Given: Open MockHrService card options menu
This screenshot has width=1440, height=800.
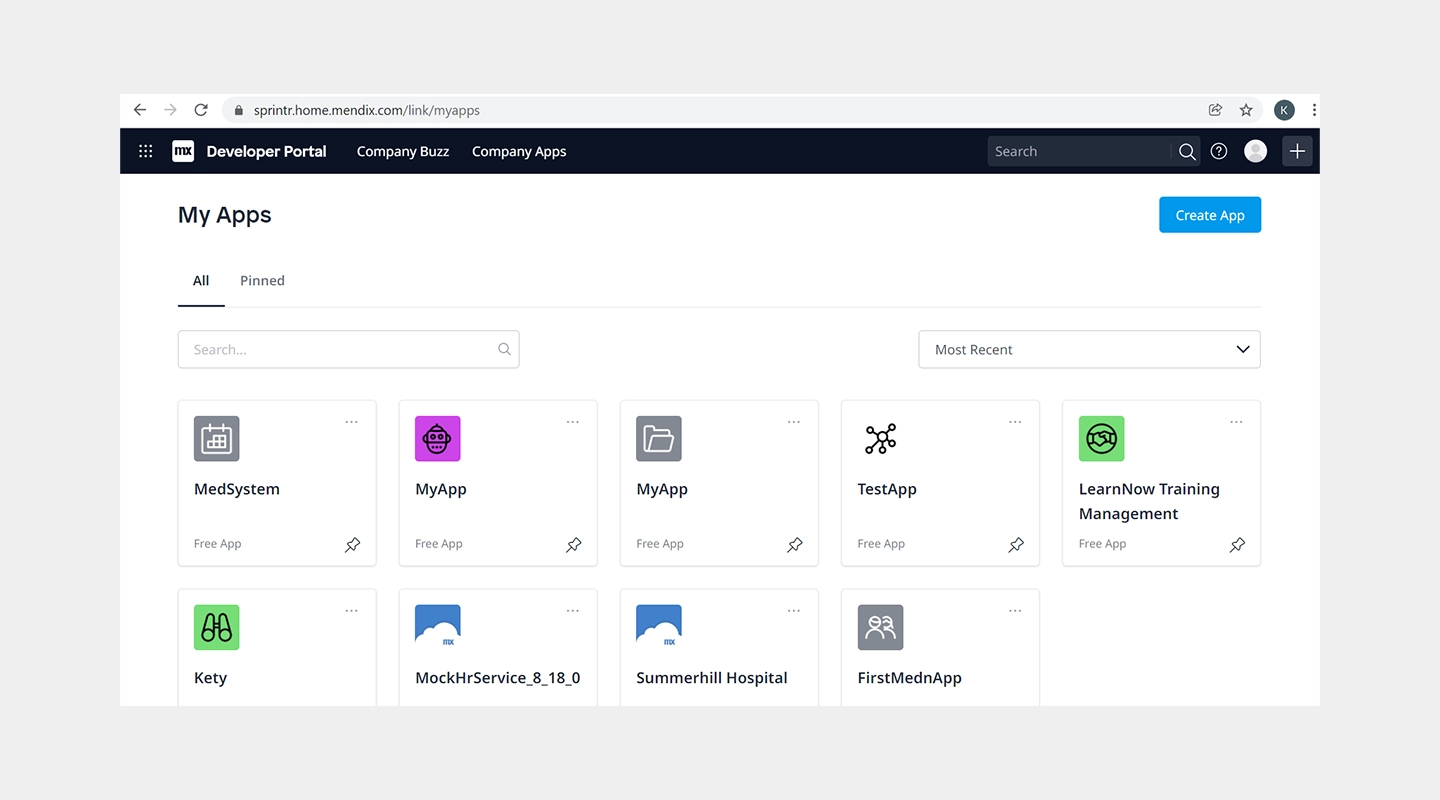Looking at the screenshot, I should tap(573, 611).
